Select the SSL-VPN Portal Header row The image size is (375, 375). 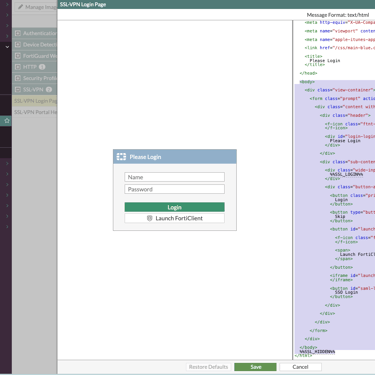(35, 112)
